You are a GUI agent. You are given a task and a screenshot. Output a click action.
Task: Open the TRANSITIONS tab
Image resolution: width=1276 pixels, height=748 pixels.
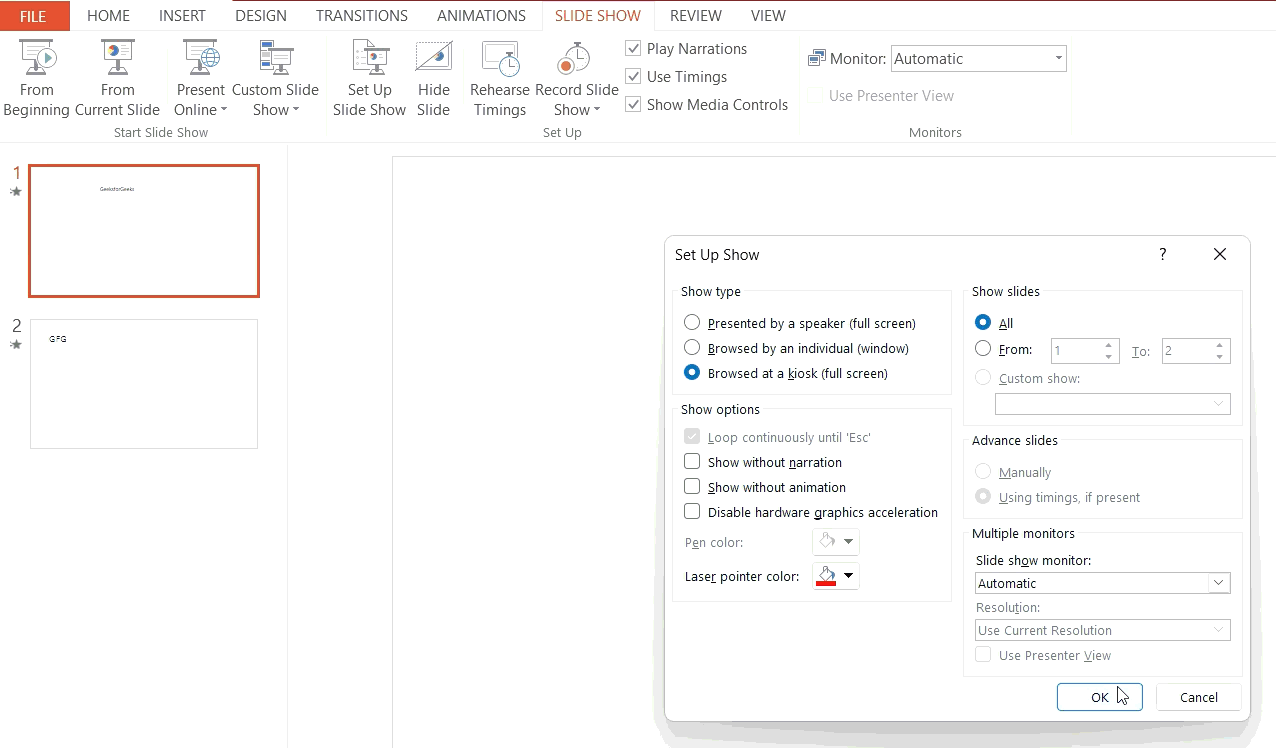tap(362, 16)
